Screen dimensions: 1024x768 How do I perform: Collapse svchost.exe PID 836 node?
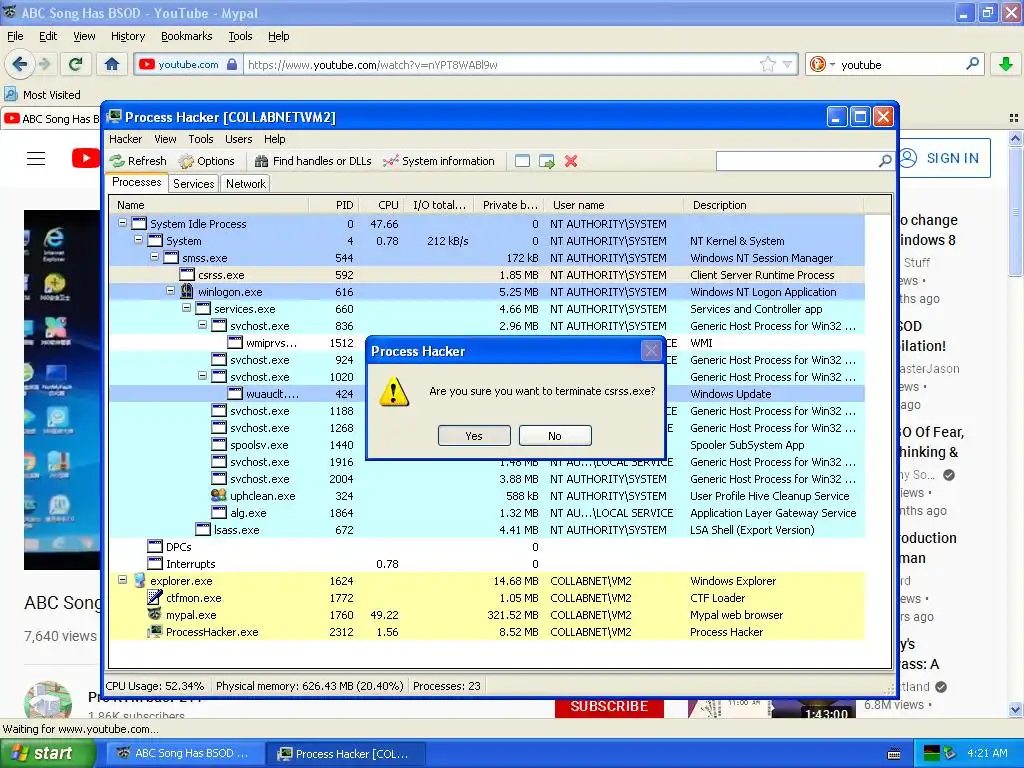pyautogui.click(x=202, y=325)
